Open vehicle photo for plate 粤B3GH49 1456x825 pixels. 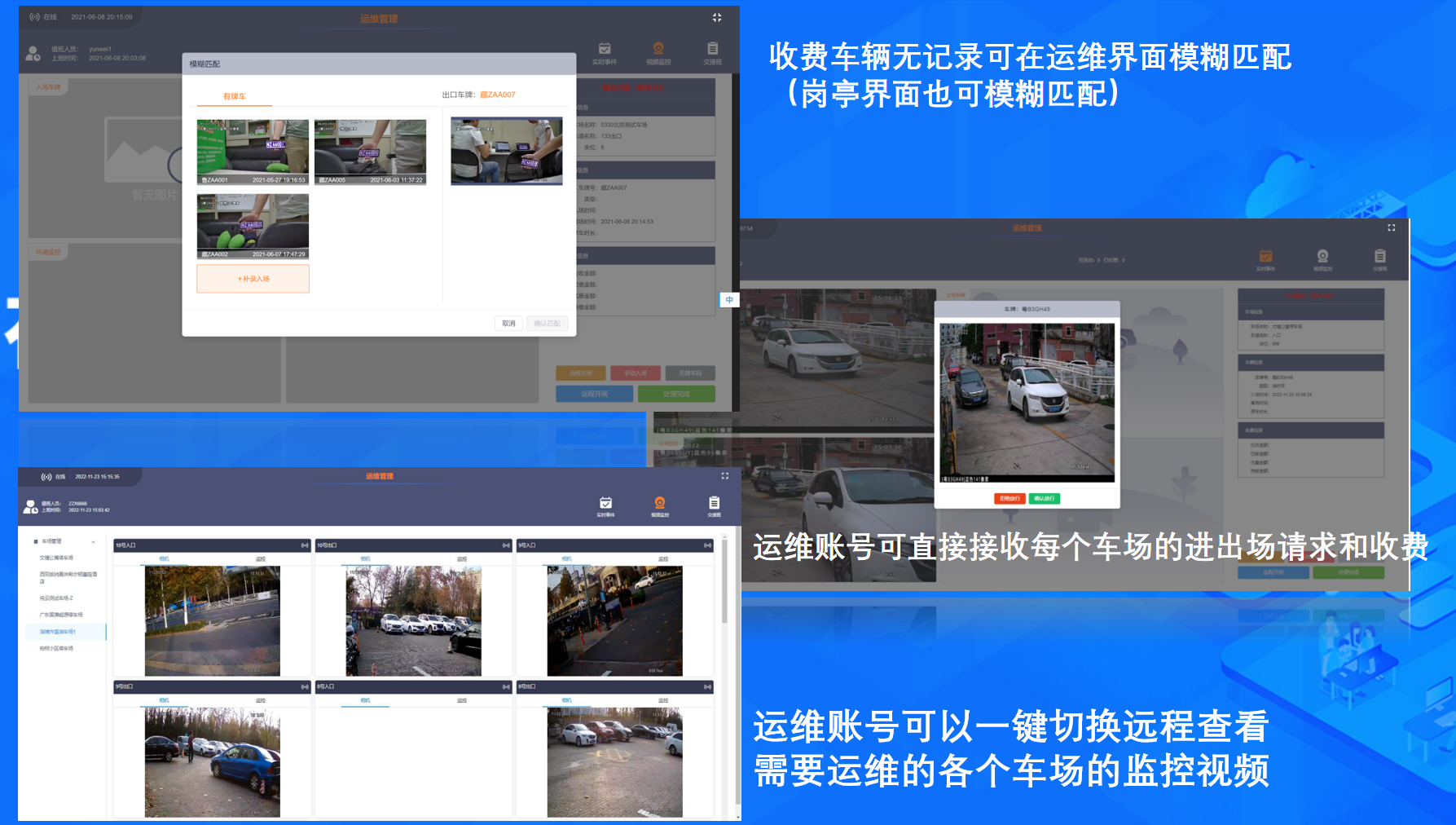pos(1027,402)
